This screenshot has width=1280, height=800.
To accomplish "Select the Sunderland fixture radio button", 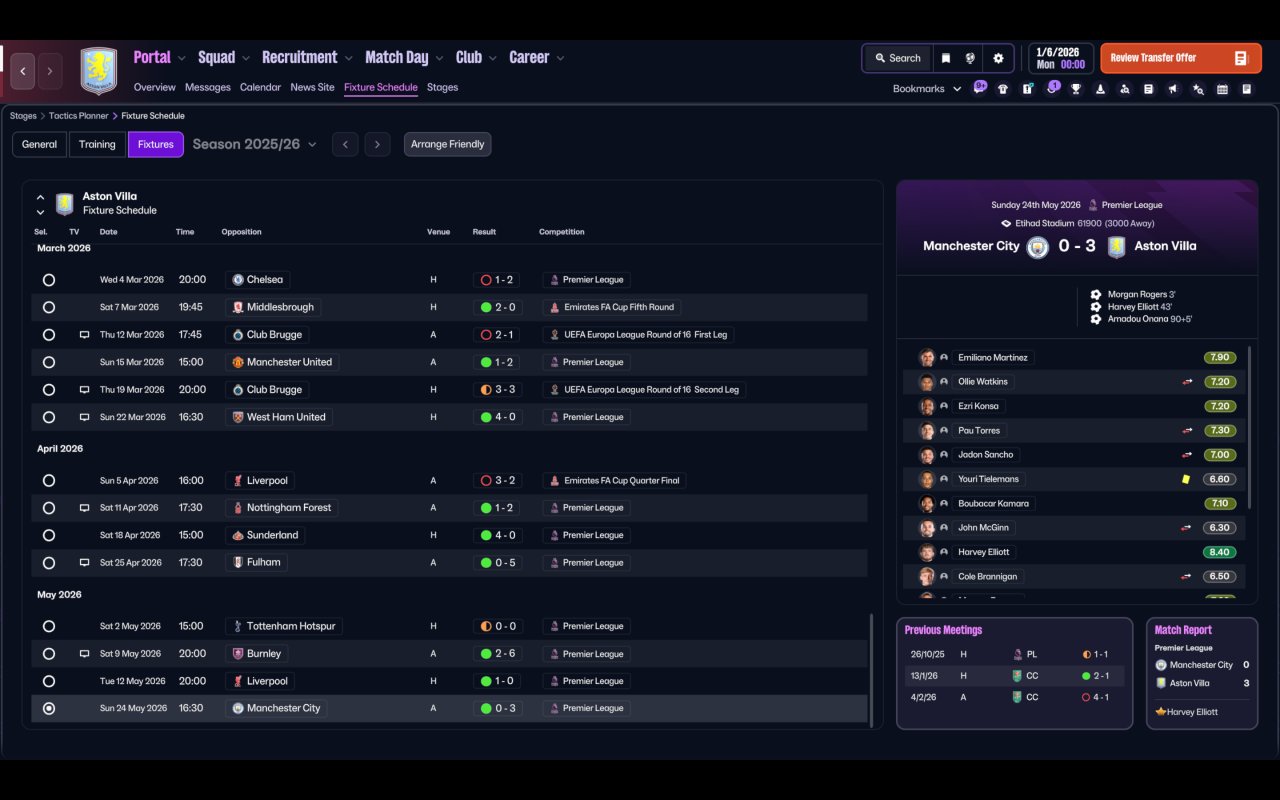I will (x=49, y=535).
